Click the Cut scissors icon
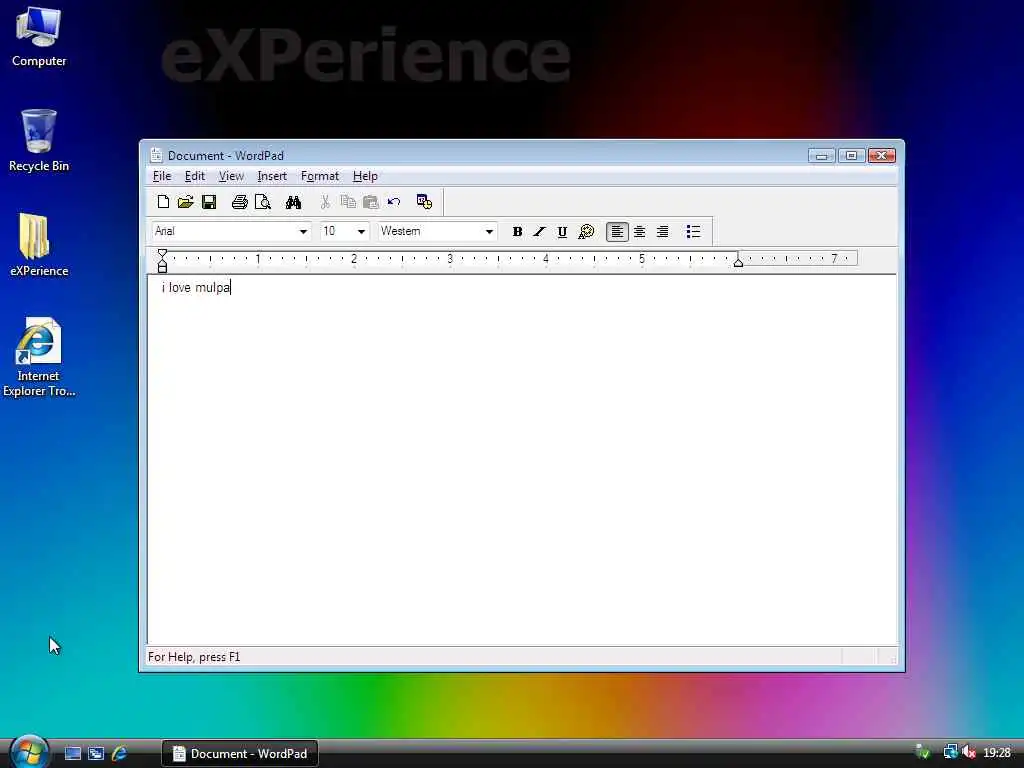The image size is (1024, 768). pos(325,202)
